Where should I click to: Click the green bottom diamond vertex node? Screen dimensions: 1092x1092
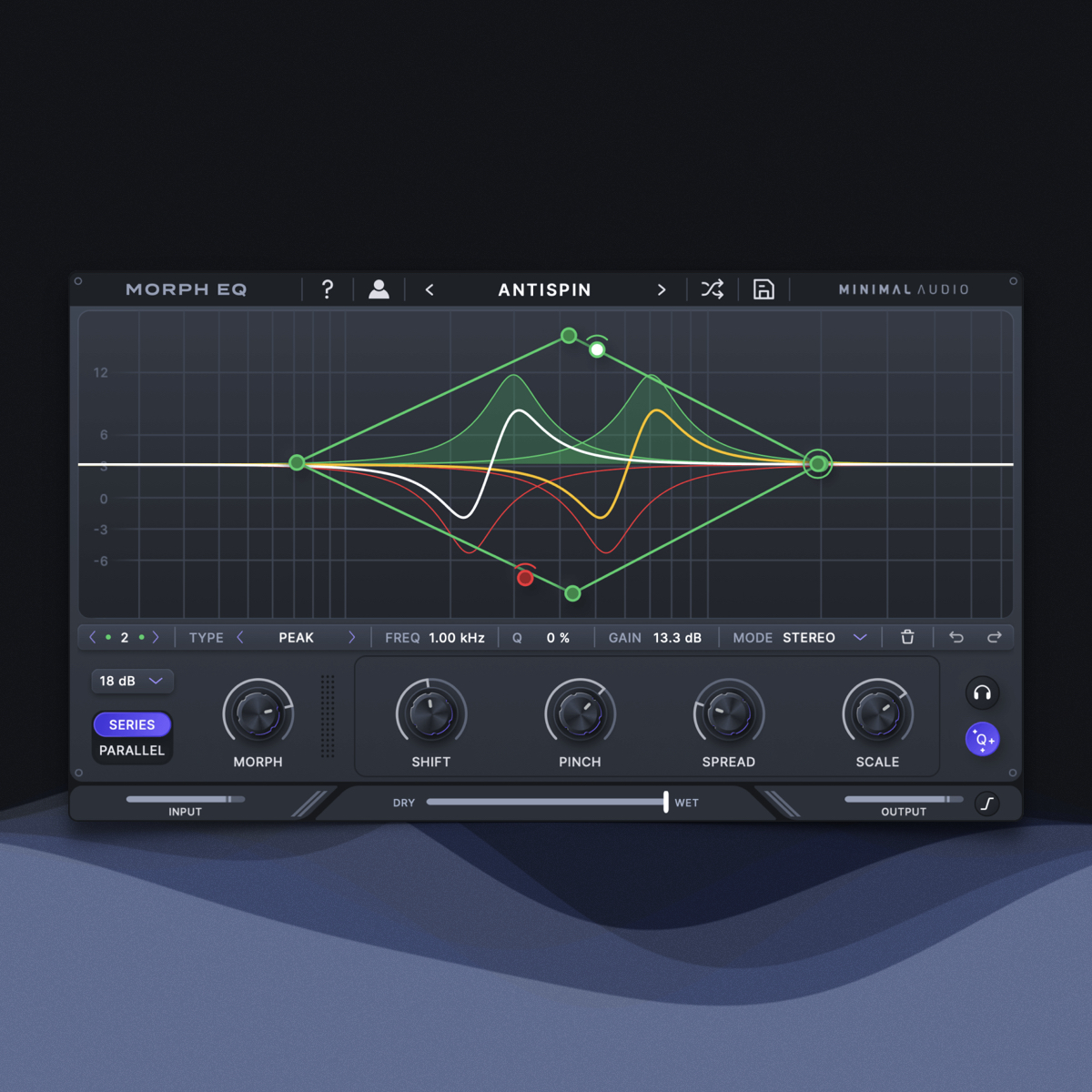pos(572,593)
